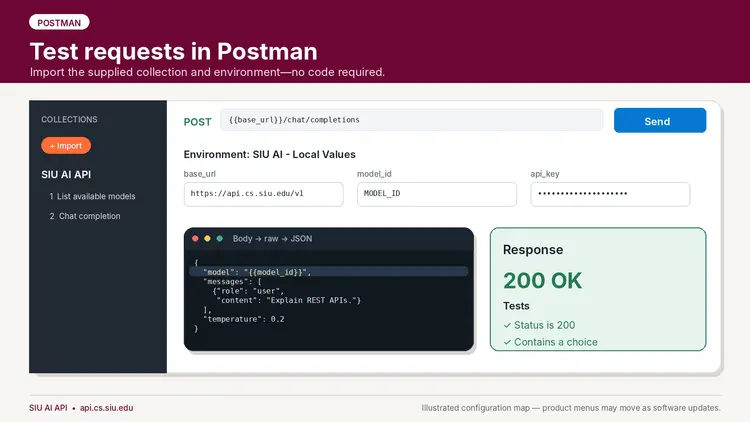Click the {"role": "user", line

point(248,291)
